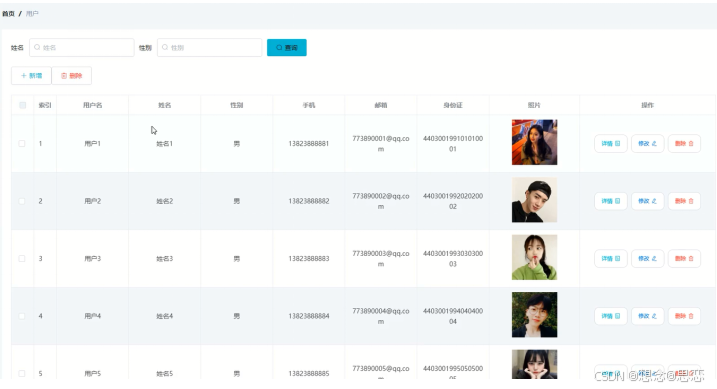Click the 手机 column header
Screen dimensions: 717x389
[309, 105]
